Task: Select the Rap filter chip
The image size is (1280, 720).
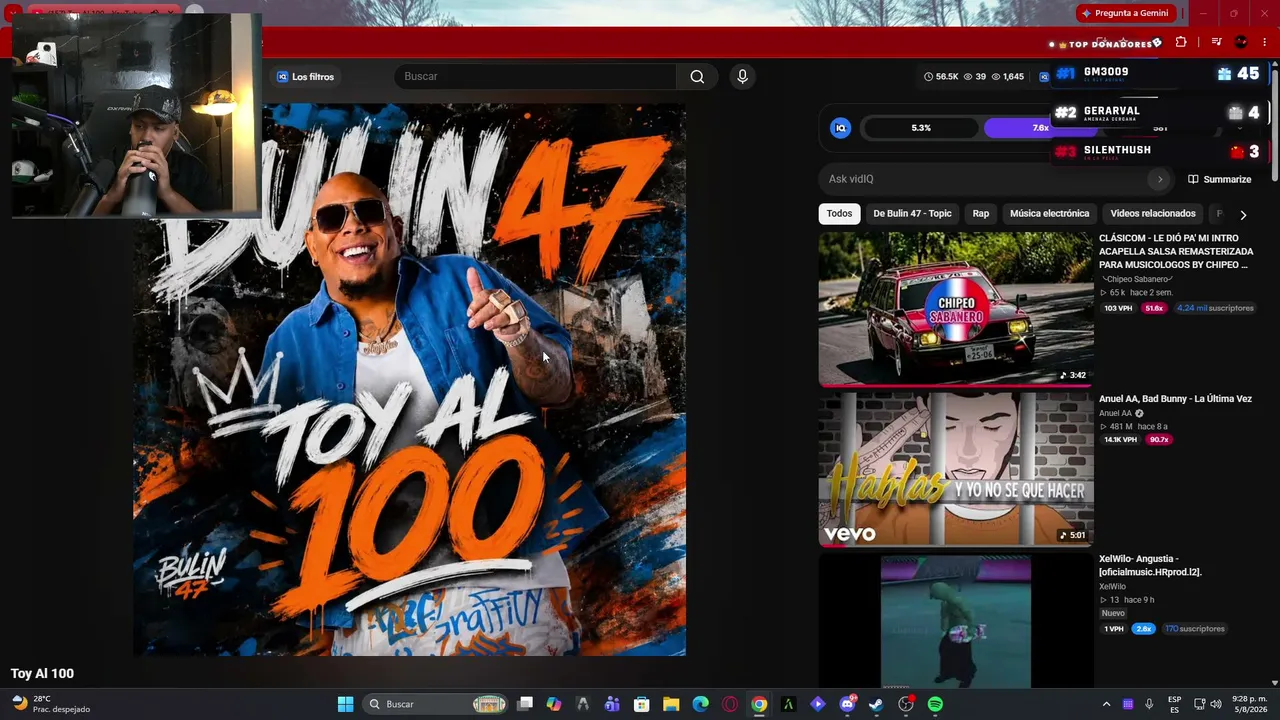Action: [x=981, y=214]
